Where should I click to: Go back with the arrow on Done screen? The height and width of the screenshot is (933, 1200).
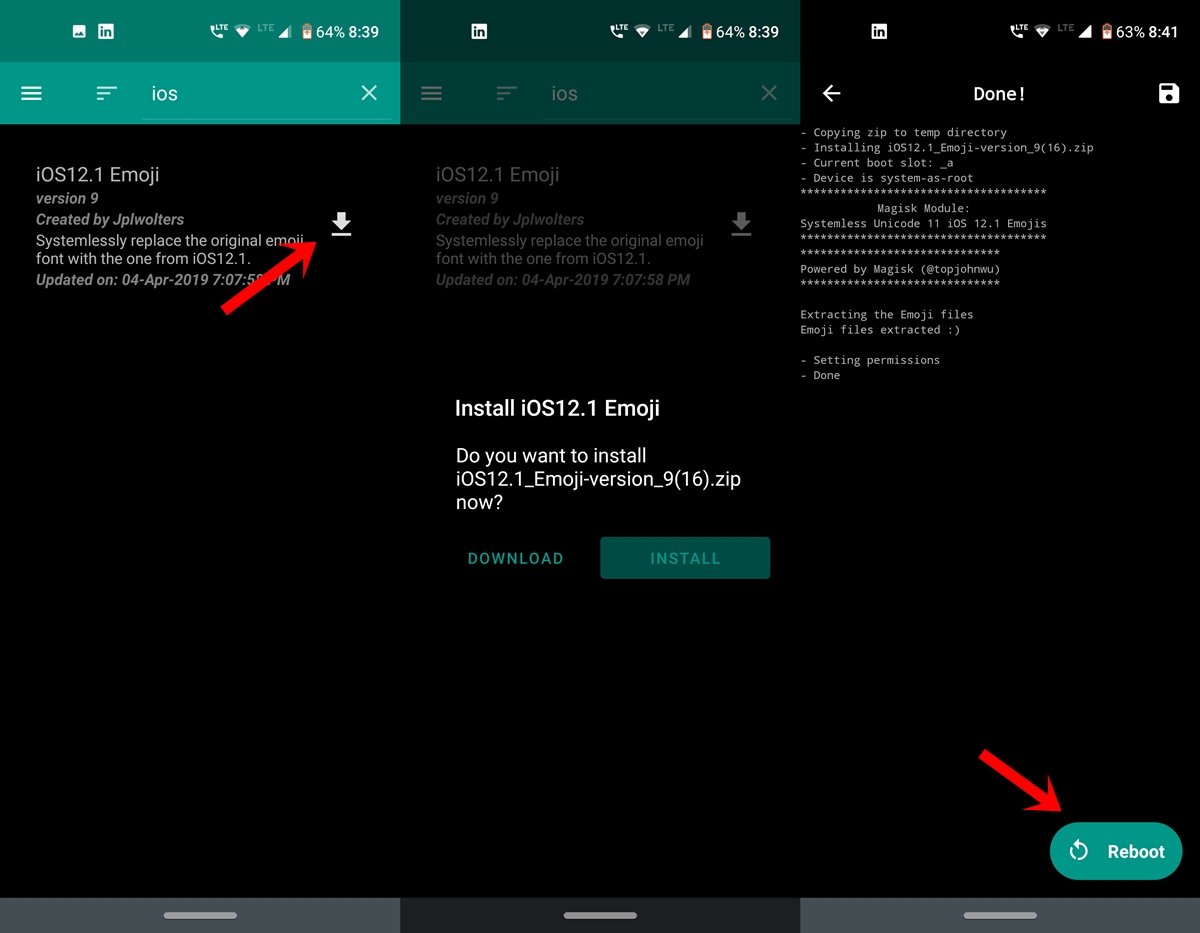tap(831, 93)
